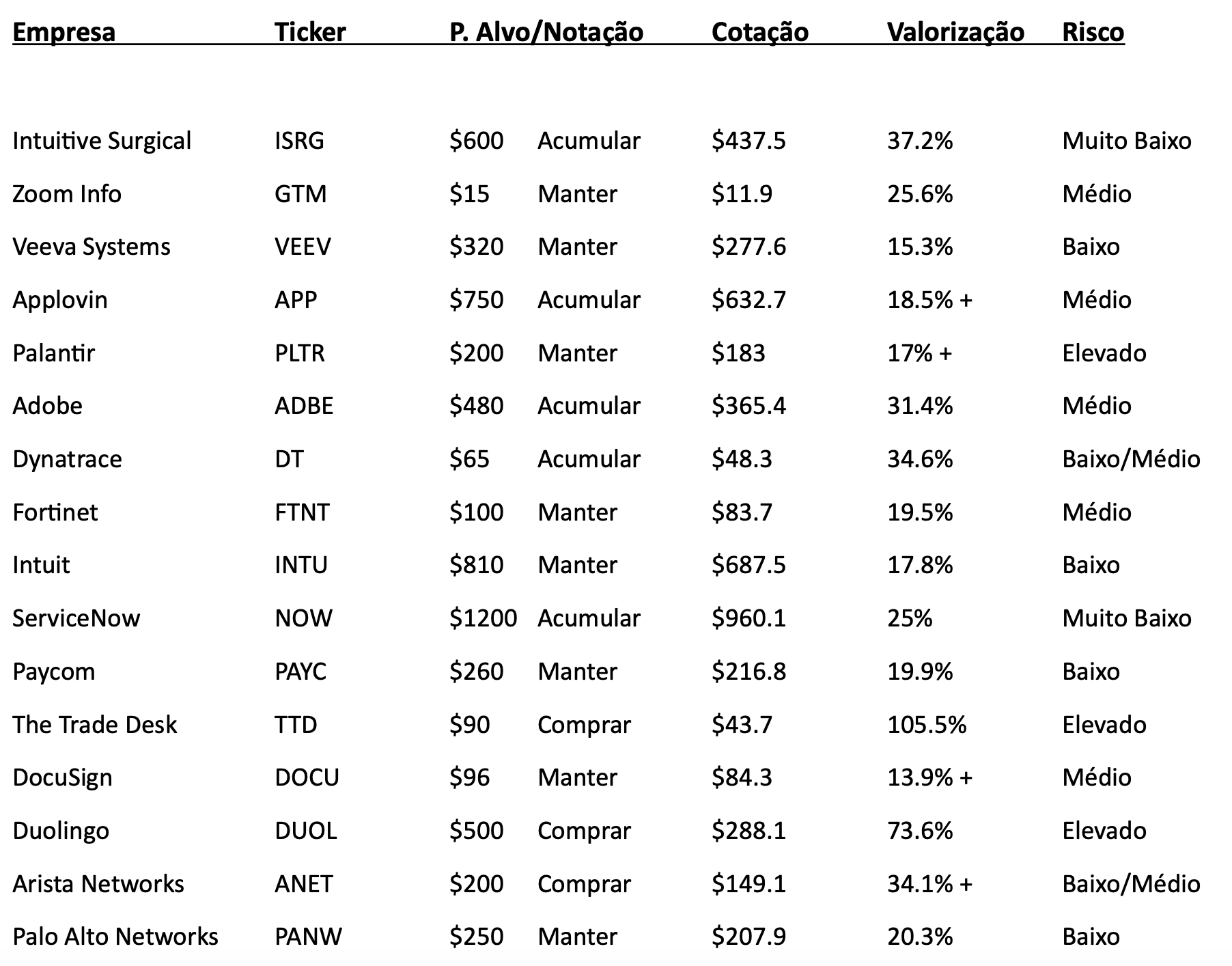Click the PLTR ticker symbol
The height and width of the screenshot is (966, 1232).
299,353
